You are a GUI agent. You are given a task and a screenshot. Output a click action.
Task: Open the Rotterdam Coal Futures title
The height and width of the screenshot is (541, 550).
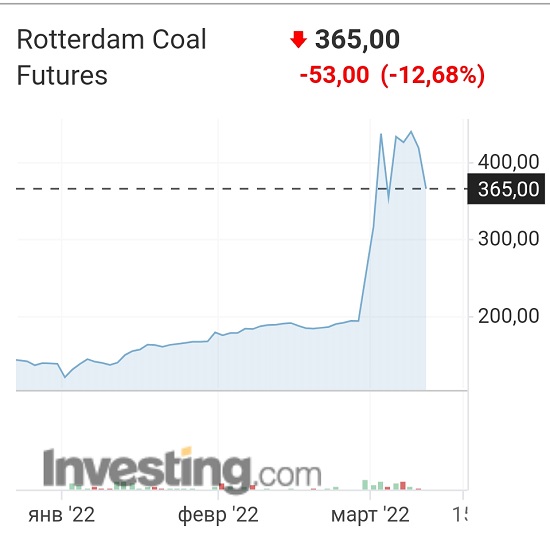point(112,57)
